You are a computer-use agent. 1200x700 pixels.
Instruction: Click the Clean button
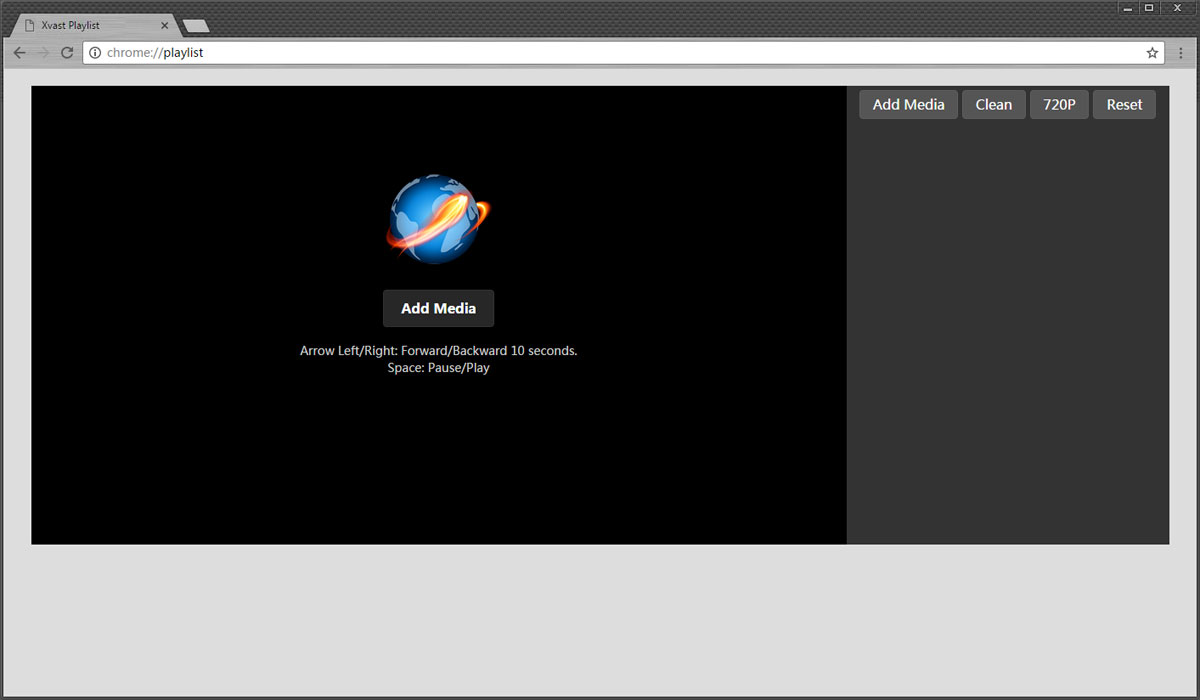tap(994, 104)
